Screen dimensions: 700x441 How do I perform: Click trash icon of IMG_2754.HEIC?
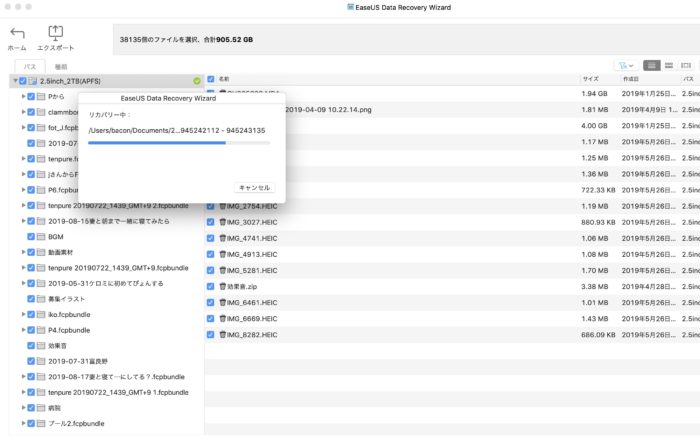click(x=223, y=206)
